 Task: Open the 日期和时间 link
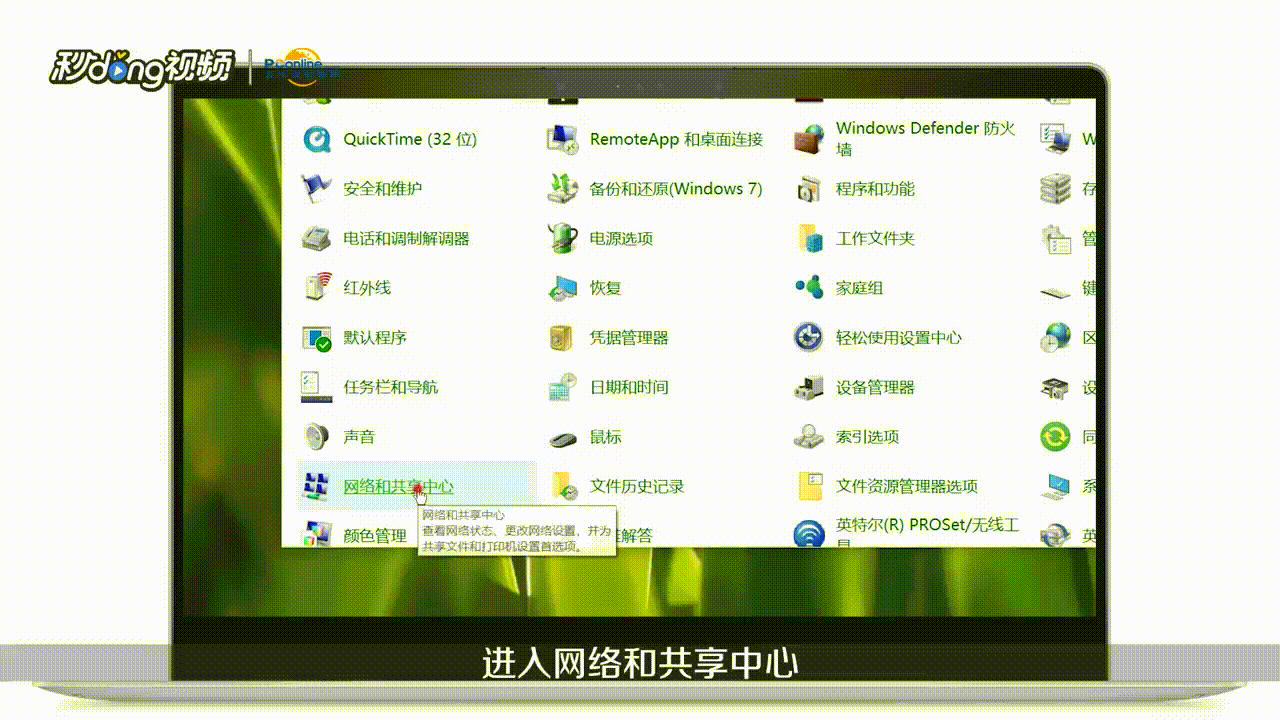(x=629, y=387)
